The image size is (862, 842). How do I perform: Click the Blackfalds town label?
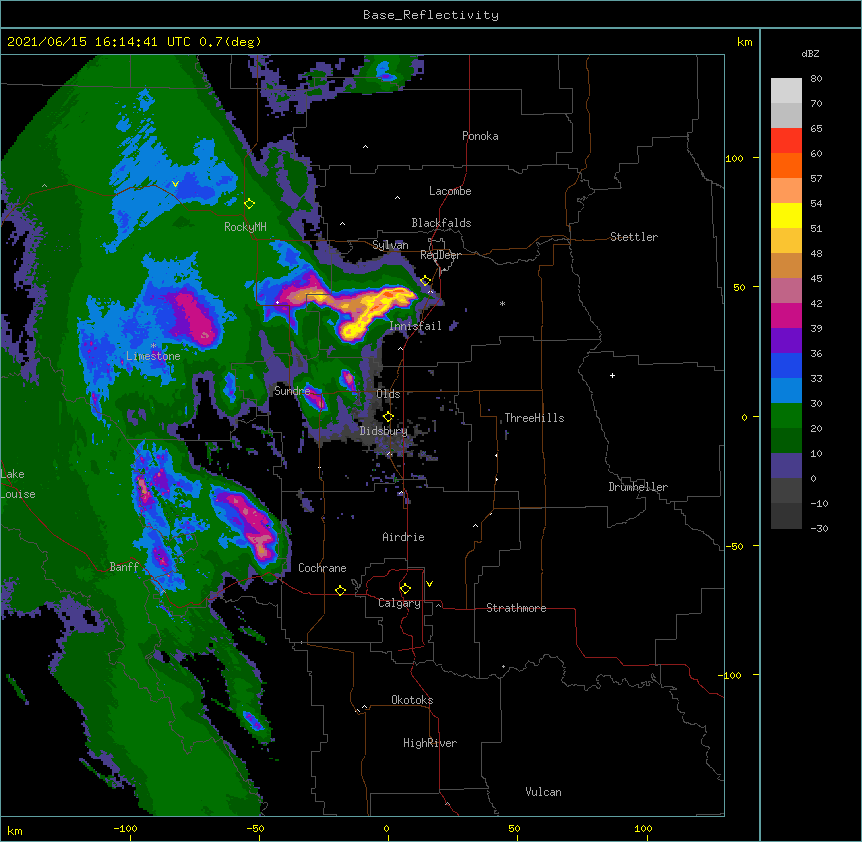point(441,223)
